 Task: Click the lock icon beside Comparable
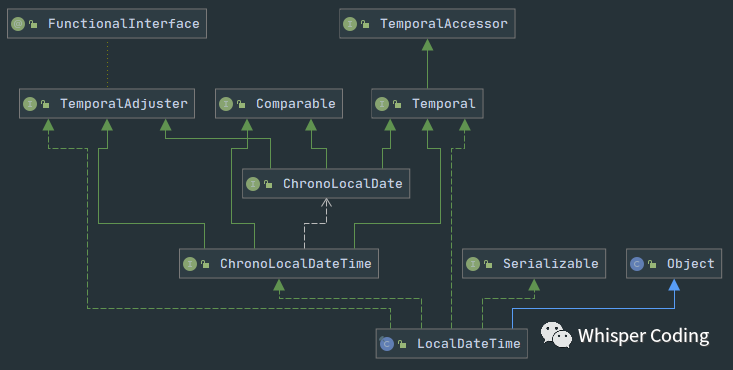(241, 104)
